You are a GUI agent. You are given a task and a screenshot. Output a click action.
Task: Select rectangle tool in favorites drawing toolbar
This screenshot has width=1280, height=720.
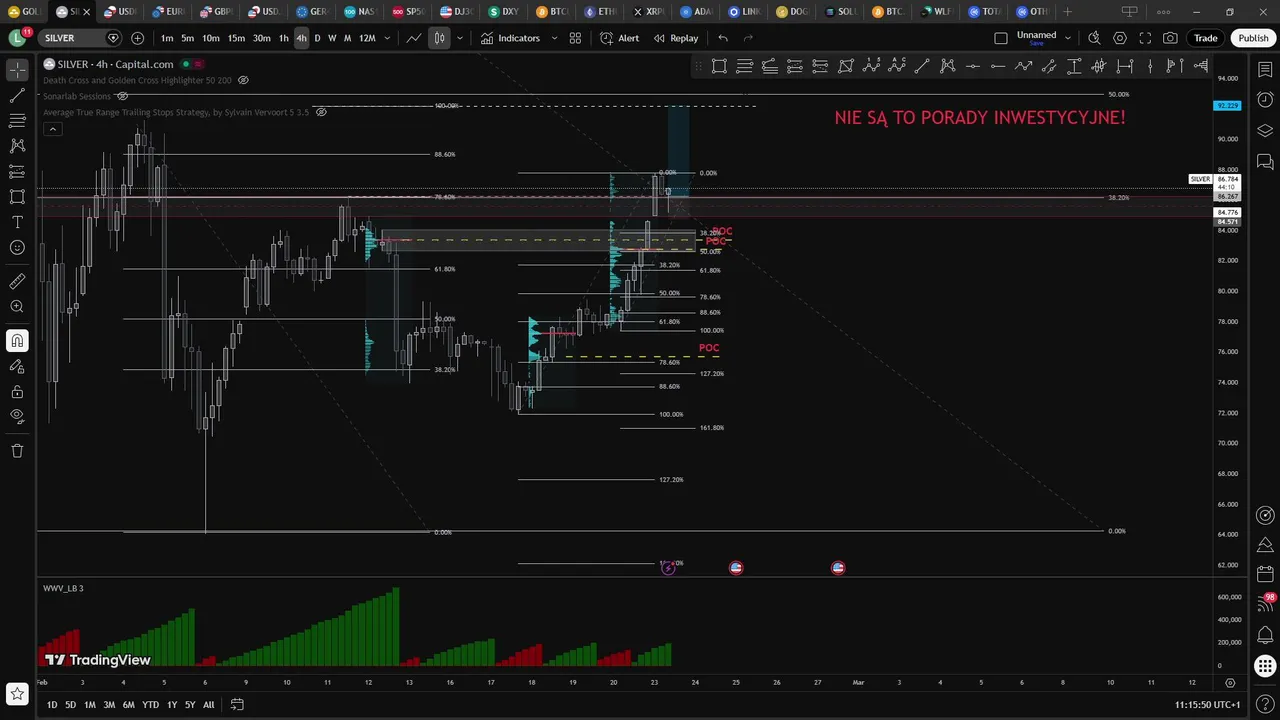pos(719,66)
